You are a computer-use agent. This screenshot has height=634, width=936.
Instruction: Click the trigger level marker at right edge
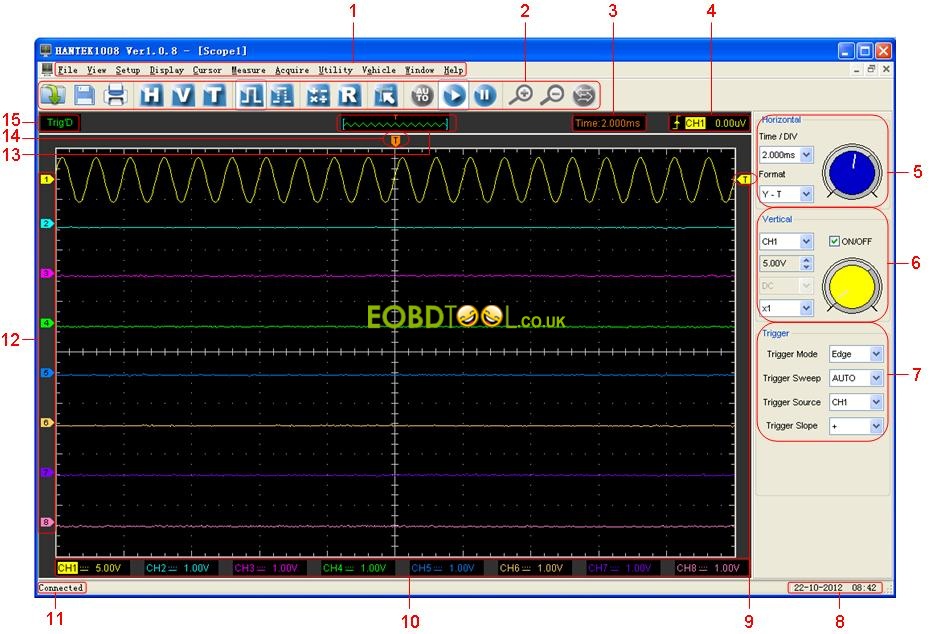744,179
